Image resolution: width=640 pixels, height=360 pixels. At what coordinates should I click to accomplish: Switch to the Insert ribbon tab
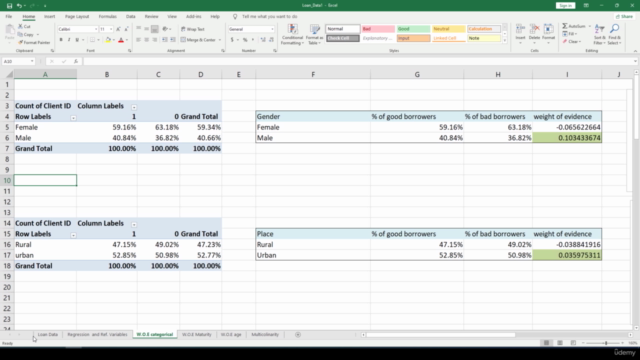pos(49,17)
